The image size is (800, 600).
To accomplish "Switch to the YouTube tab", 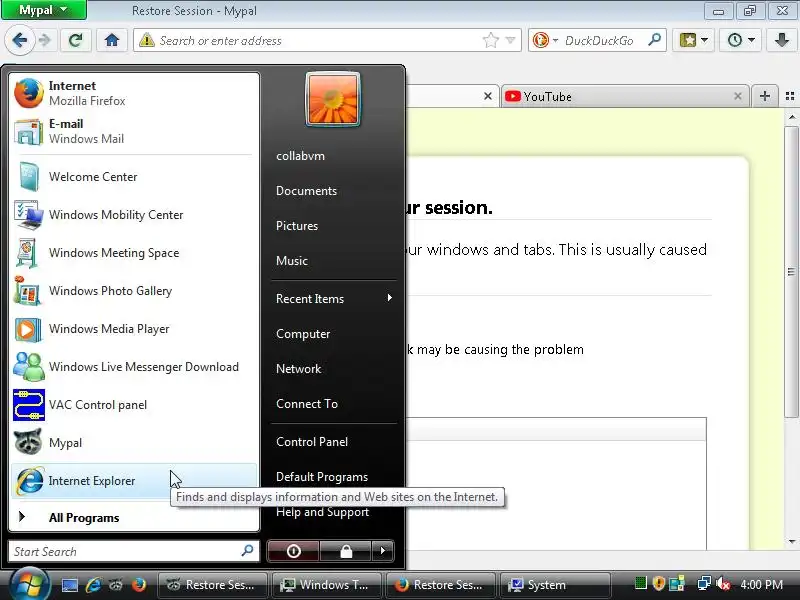I will [624, 96].
